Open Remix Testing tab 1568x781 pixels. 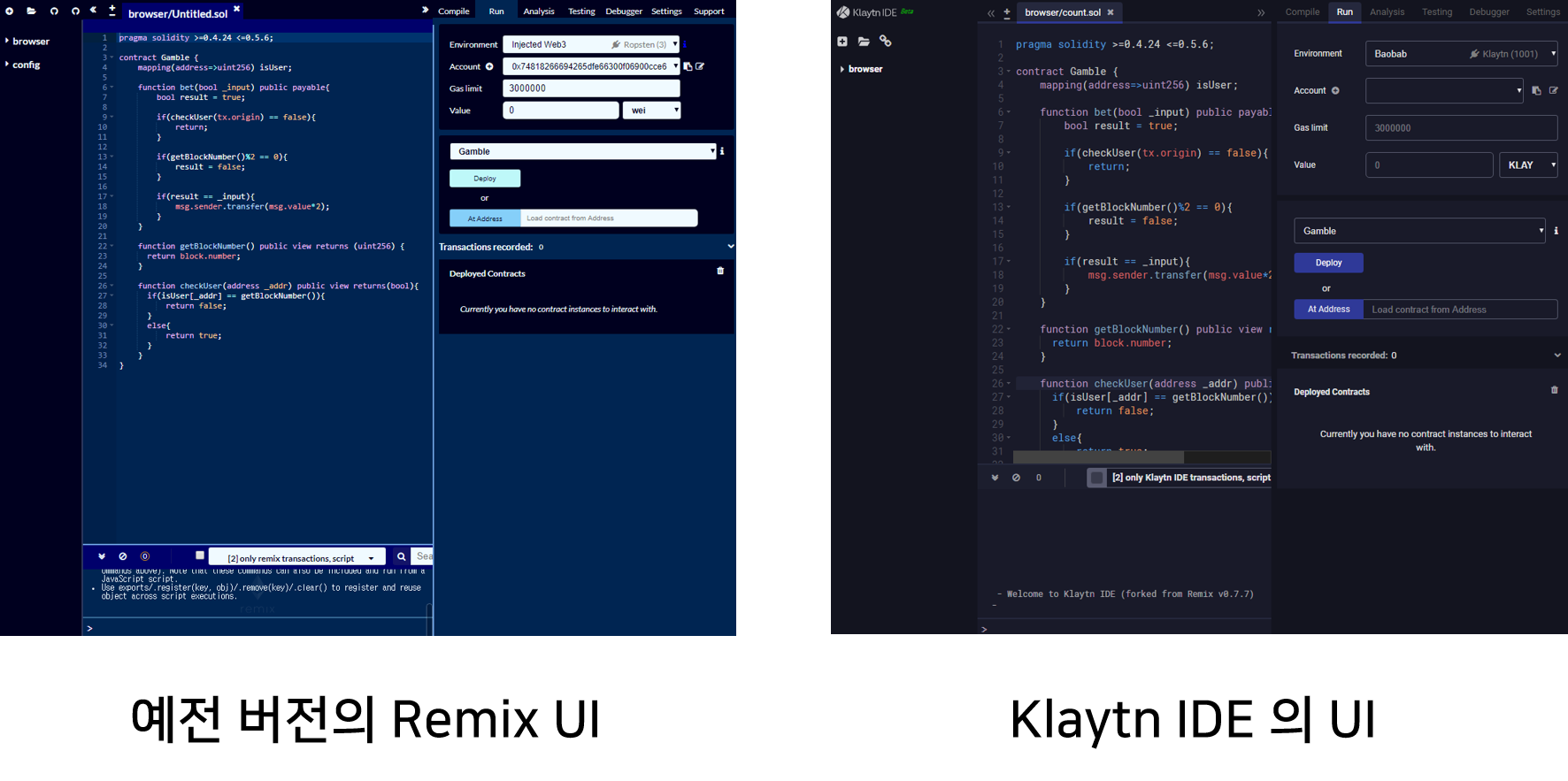(x=581, y=11)
